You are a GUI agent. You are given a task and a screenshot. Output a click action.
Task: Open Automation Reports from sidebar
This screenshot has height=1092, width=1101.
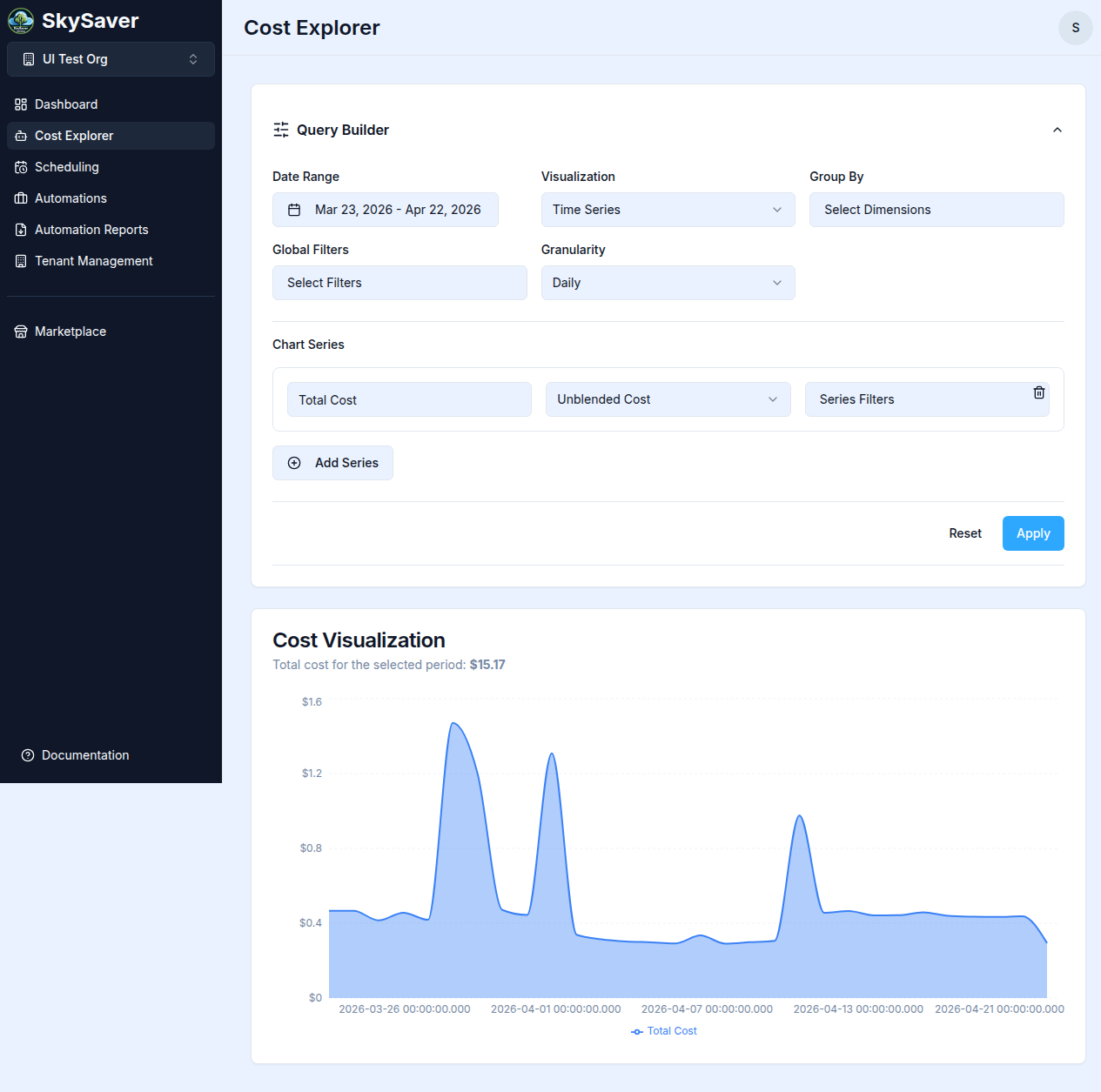(x=111, y=230)
